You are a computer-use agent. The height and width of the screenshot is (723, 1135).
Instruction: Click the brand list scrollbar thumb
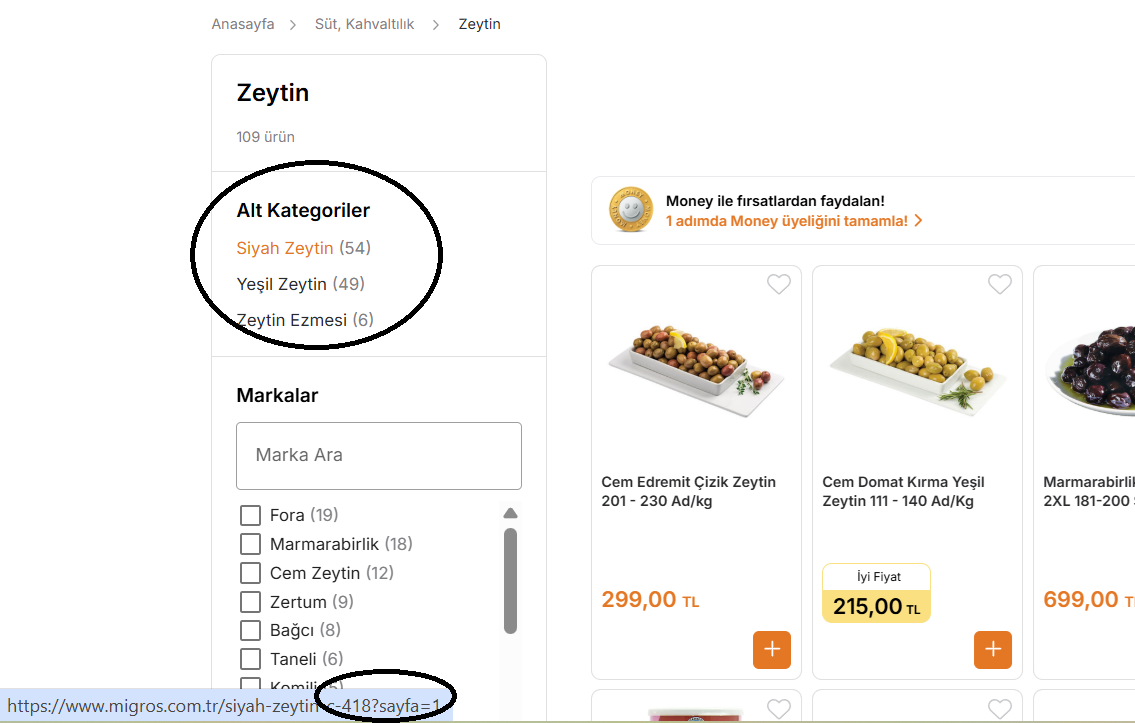point(510,580)
